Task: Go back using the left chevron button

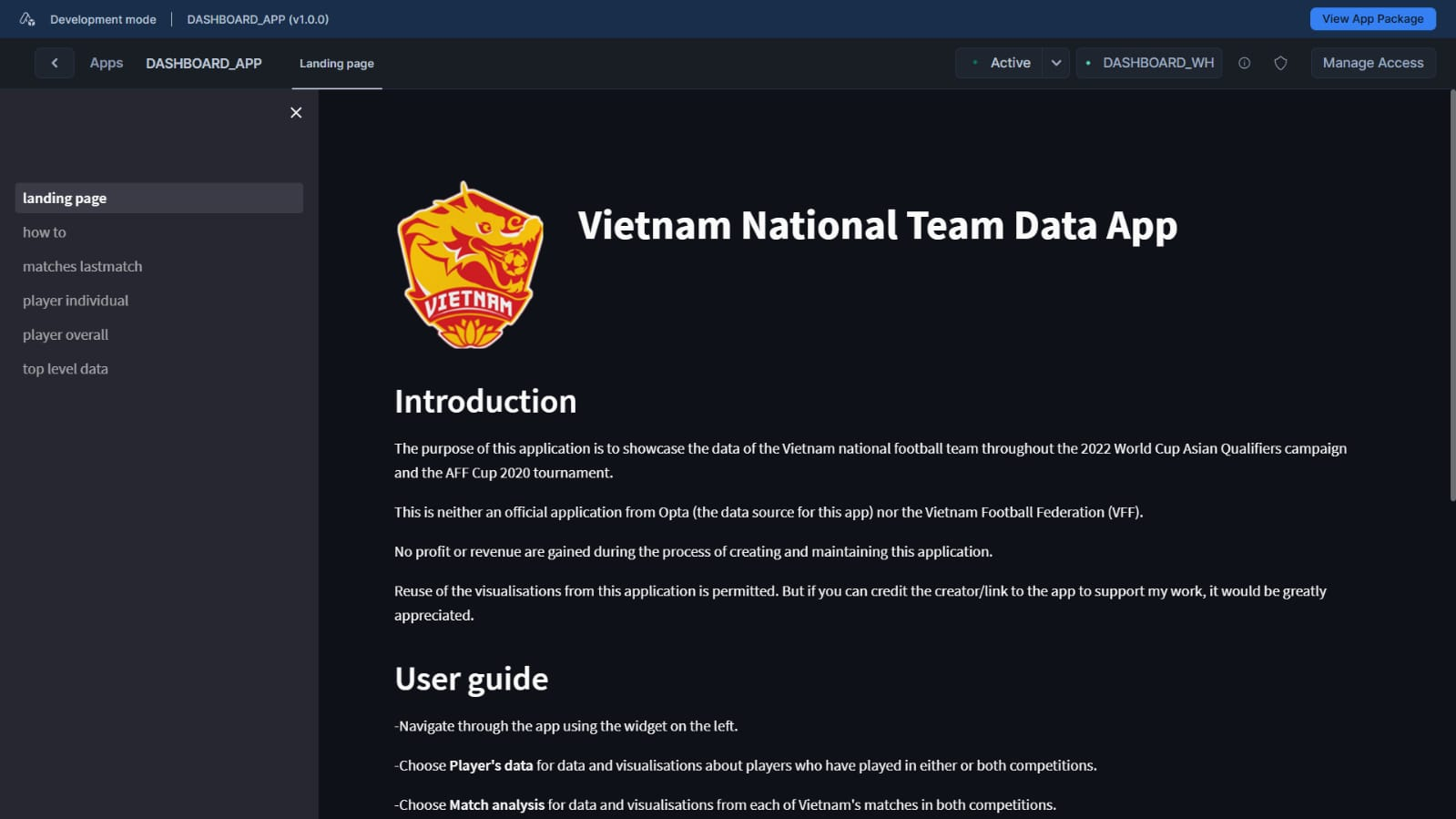Action: 55,63
